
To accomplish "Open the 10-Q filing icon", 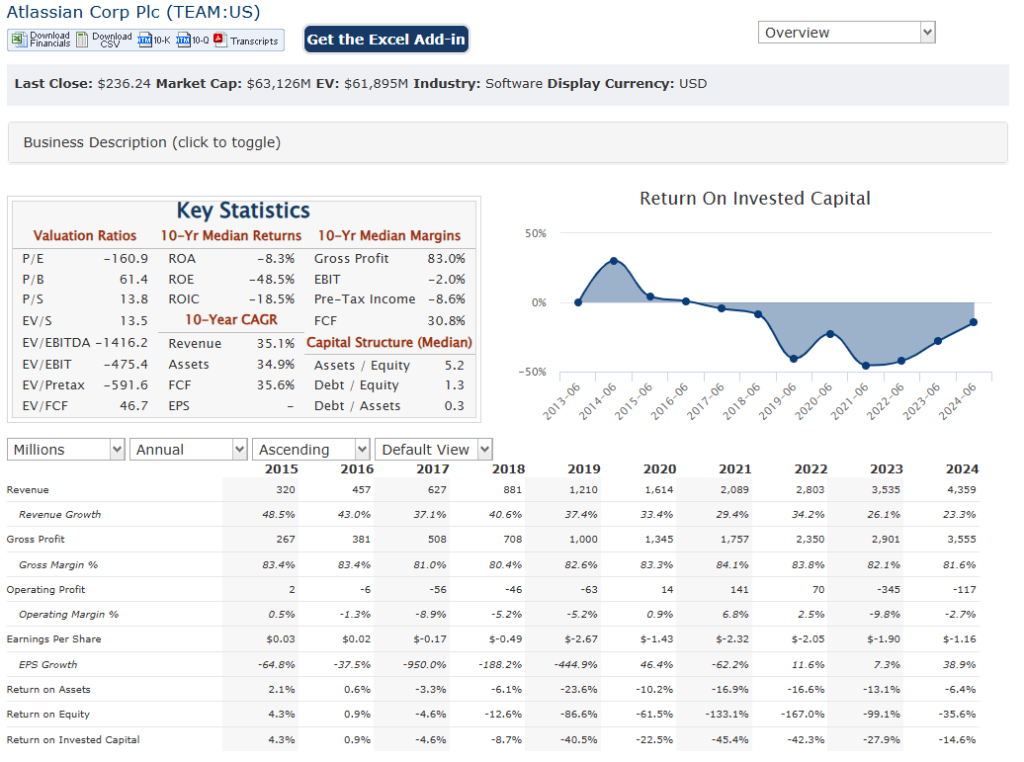I will [x=184, y=40].
